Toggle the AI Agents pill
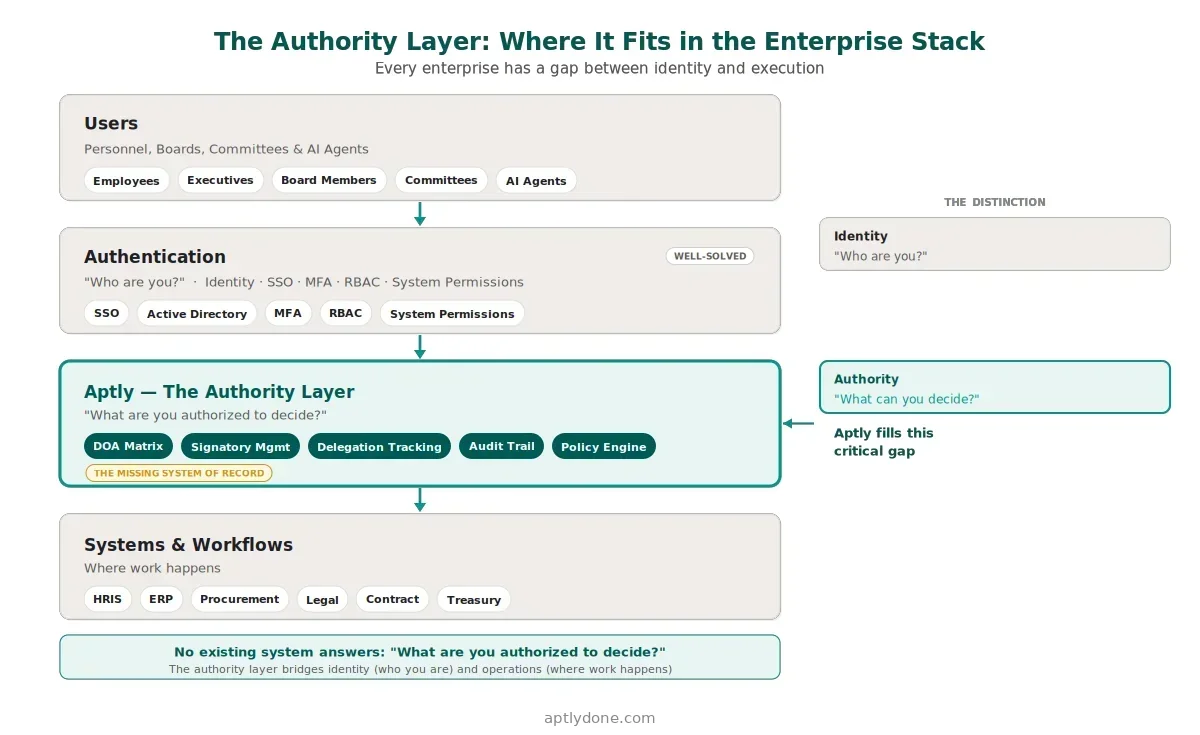This screenshot has height=735, width=1200. (x=536, y=181)
